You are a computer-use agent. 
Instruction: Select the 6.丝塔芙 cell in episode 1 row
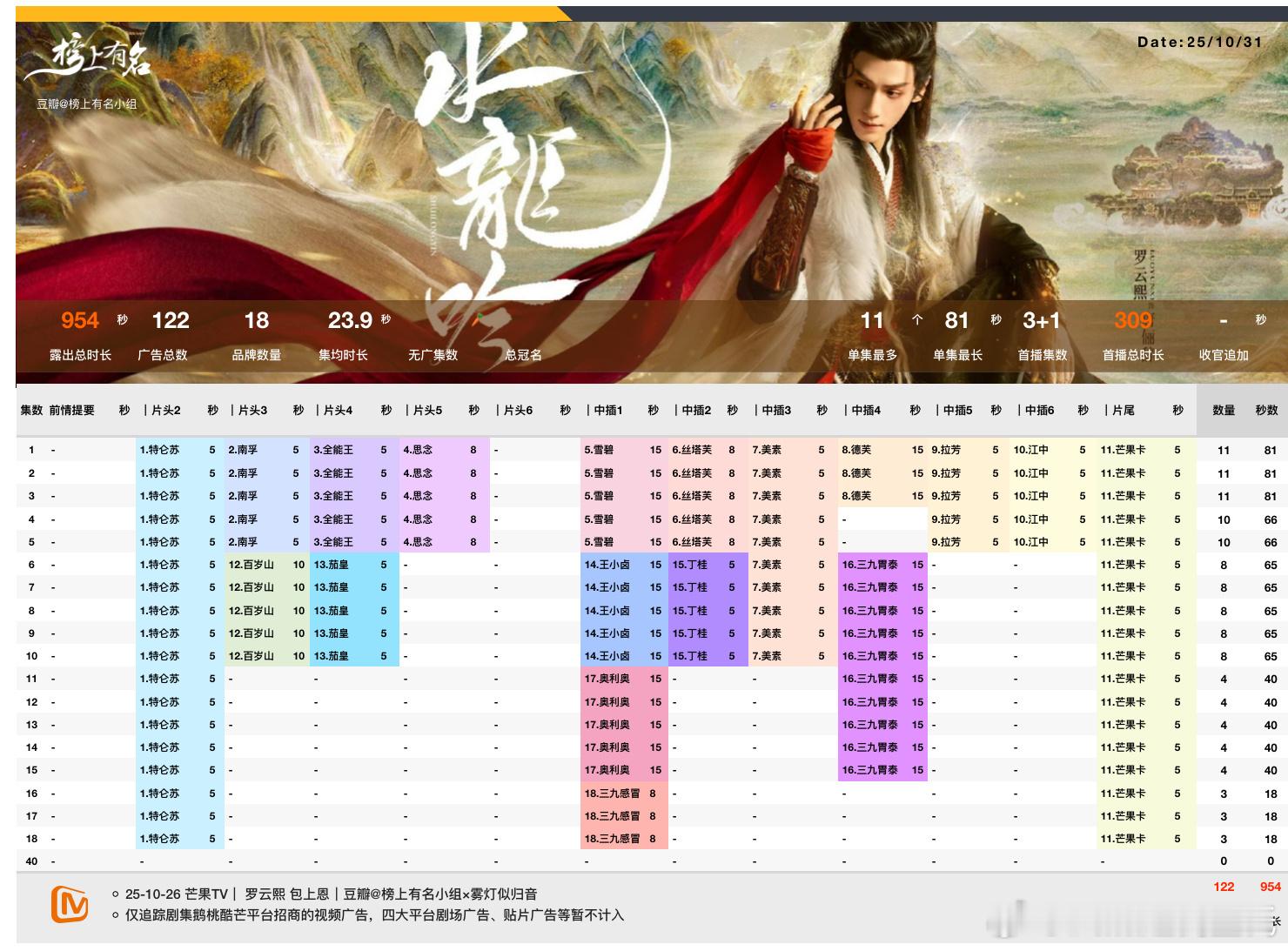pos(692,450)
